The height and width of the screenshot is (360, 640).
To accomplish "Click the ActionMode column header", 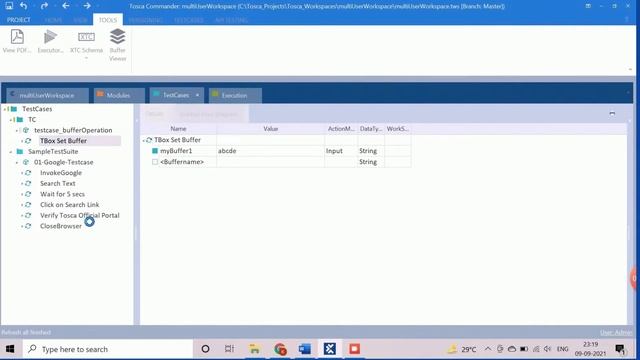I will click(x=341, y=129).
